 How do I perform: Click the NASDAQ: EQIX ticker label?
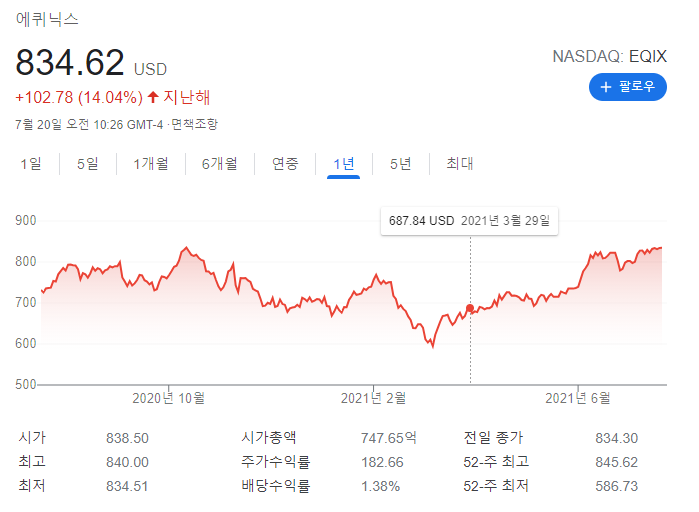(x=609, y=56)
